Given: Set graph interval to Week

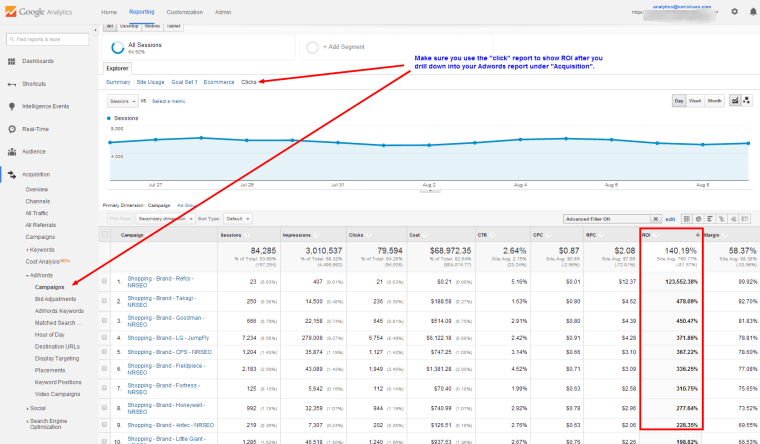Looking at the screenshot, I should (x=695, y=101).
